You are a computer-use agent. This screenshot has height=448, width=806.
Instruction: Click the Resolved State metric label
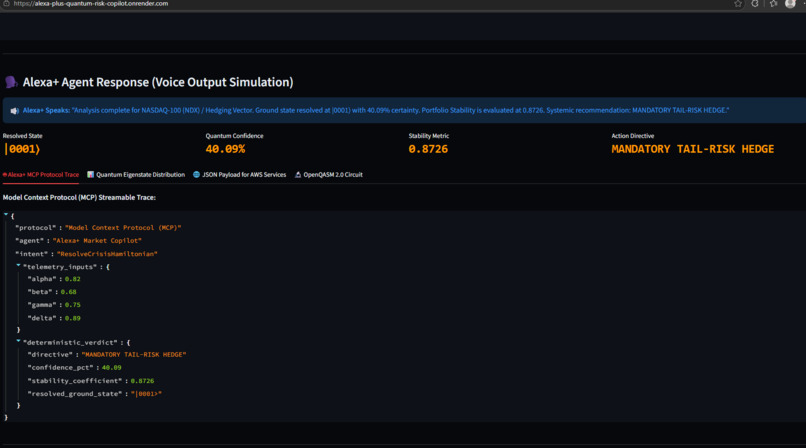pos(23,136)
